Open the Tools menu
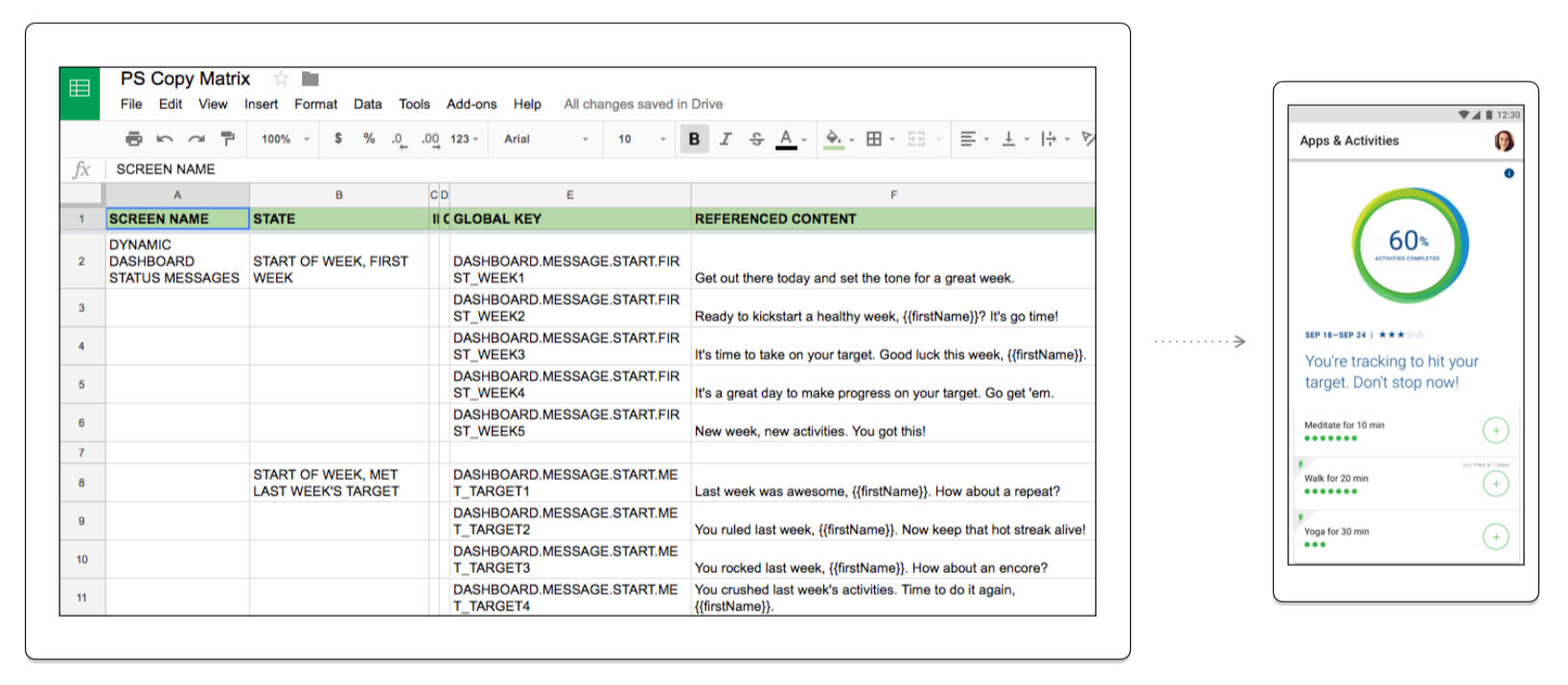The image size is (1568, 685). pos(414,103)
